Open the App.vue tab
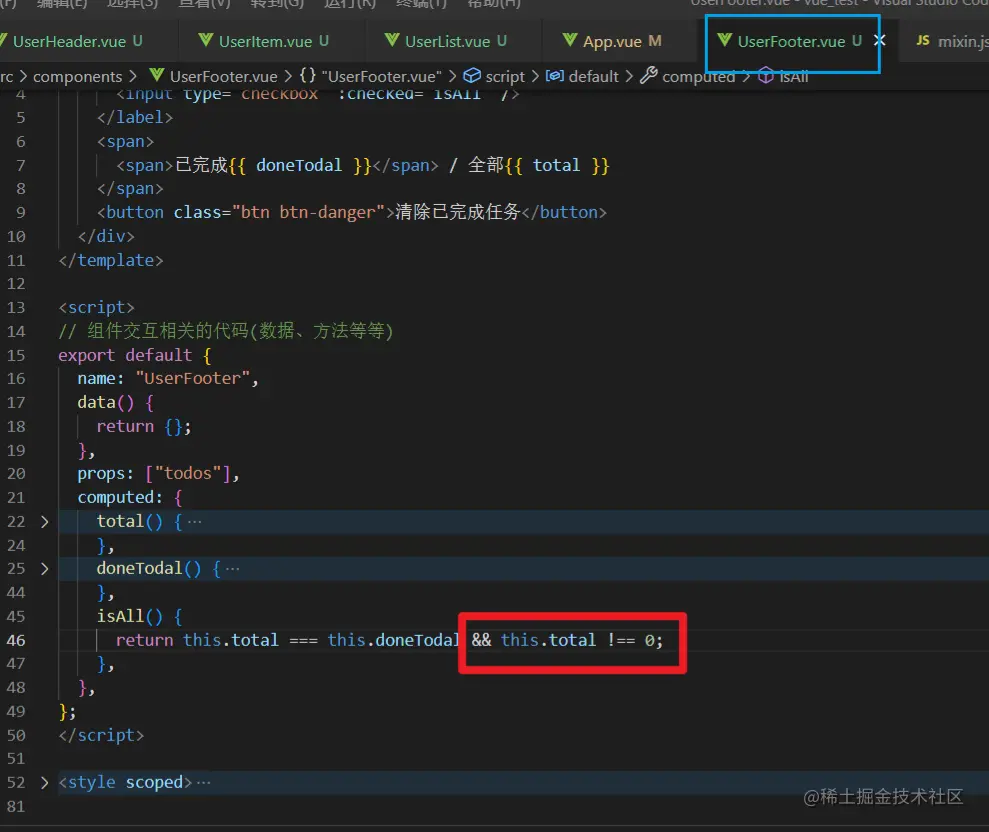The image size is (989, 832). 612,42
